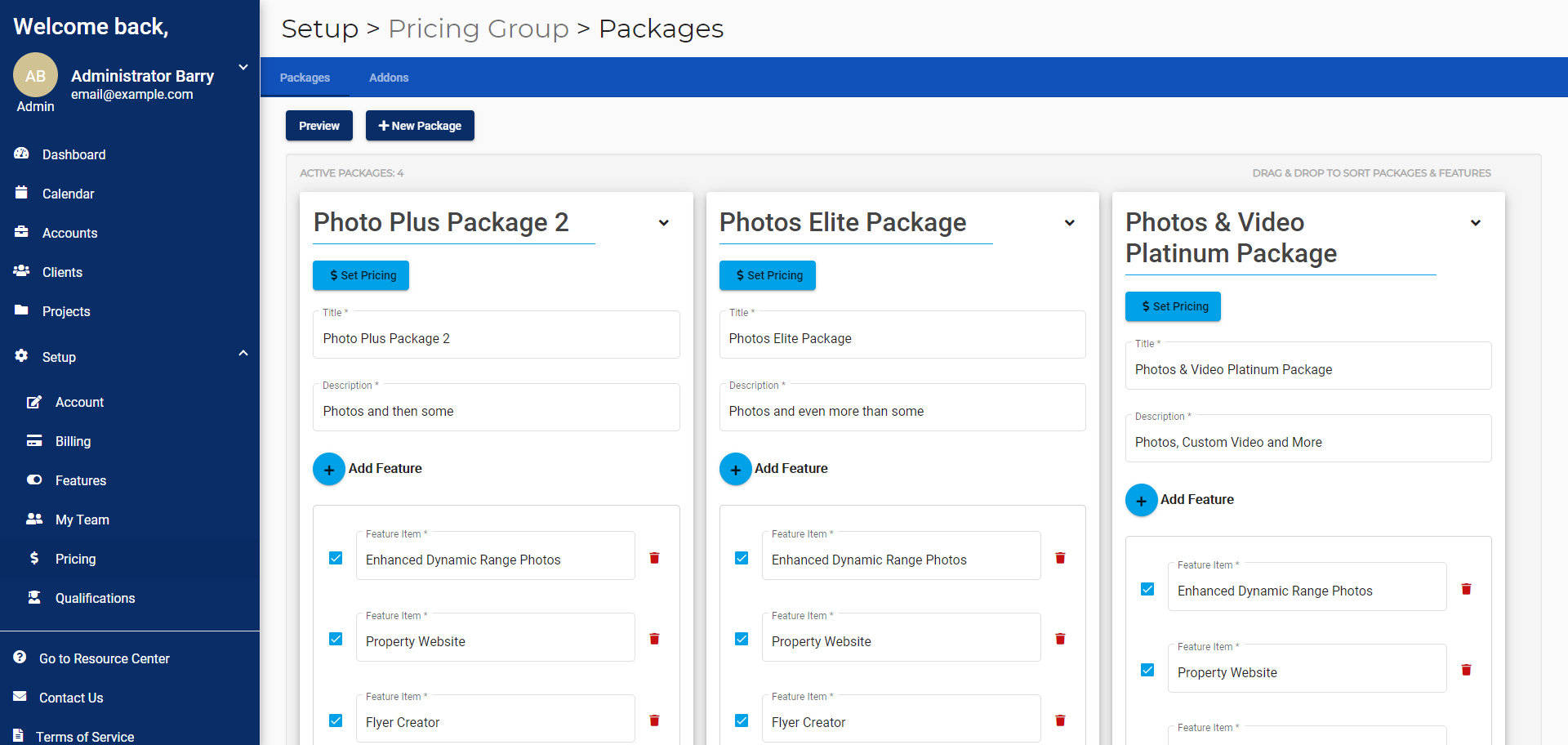The height and width of the screenshot is (745, 1568).
Task: Open Calendar from the sidebar
Action: [x=68, y=194]
